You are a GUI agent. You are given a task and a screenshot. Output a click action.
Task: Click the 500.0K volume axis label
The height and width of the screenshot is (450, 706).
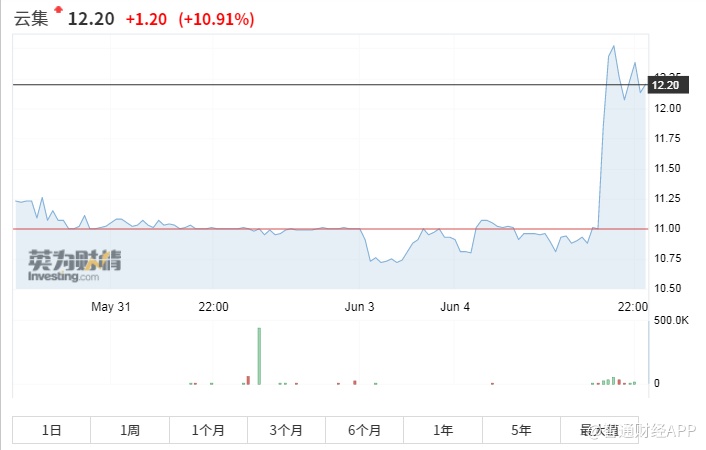coord(671,320)
